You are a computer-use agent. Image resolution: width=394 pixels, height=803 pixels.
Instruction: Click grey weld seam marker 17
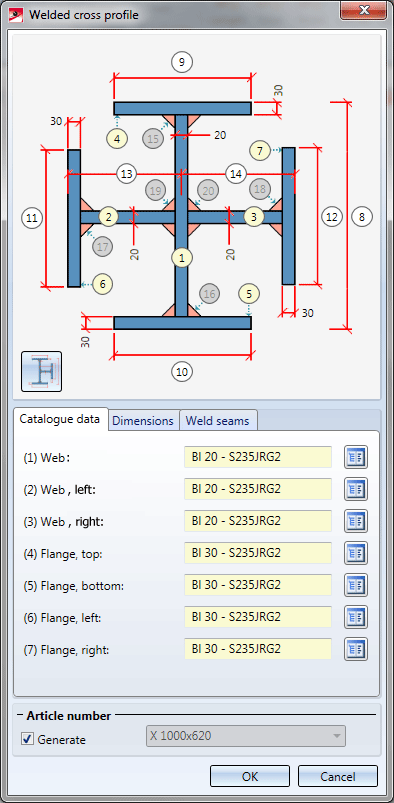click(102, 247)
